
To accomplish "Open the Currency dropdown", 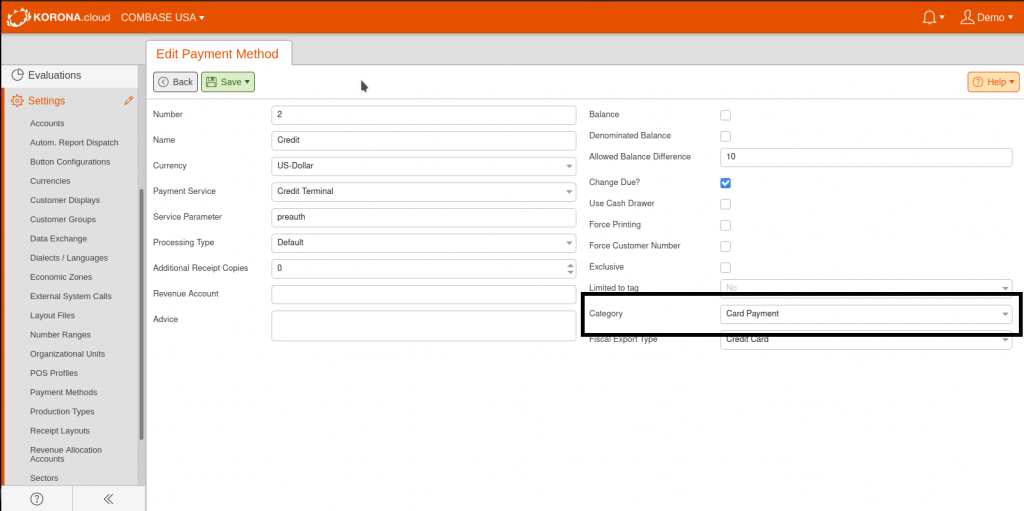I will pos(423,166).
